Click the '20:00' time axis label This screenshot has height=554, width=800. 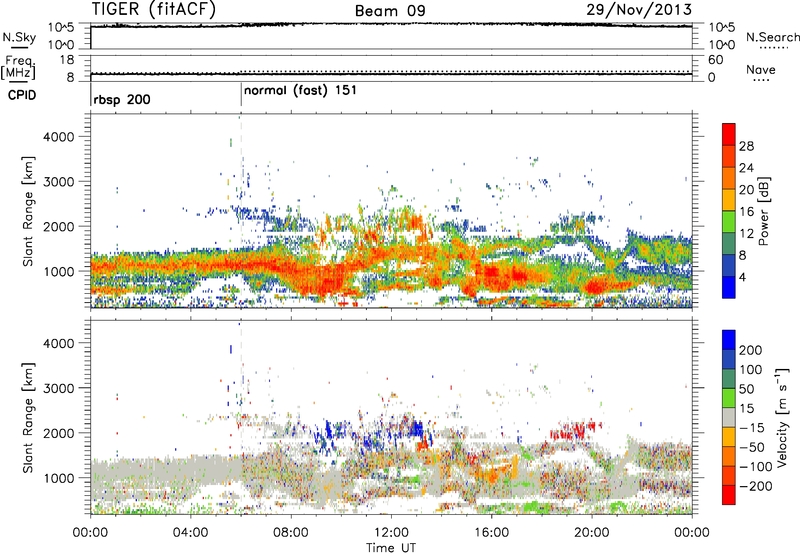pos(591,533)
